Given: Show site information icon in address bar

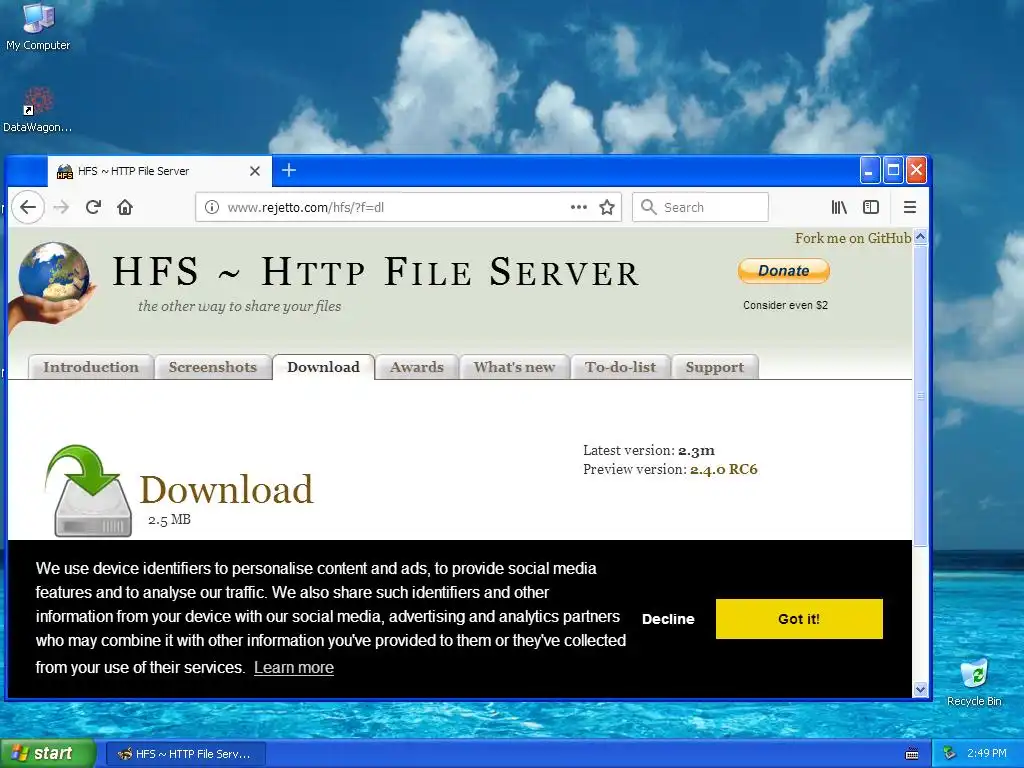Looking at the screenshot, I should [x=212, y=208].
